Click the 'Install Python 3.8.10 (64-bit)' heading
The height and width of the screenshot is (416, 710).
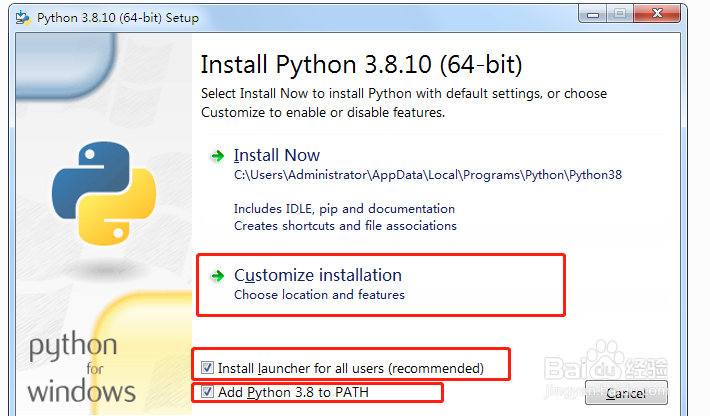tap(361, 64)
